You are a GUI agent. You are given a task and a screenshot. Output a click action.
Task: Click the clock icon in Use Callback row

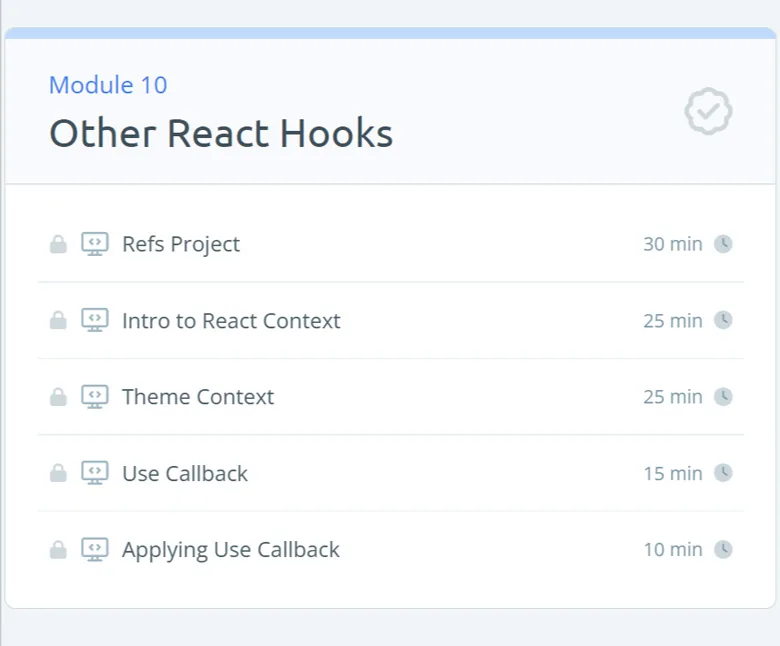click(x=723, y=473)
